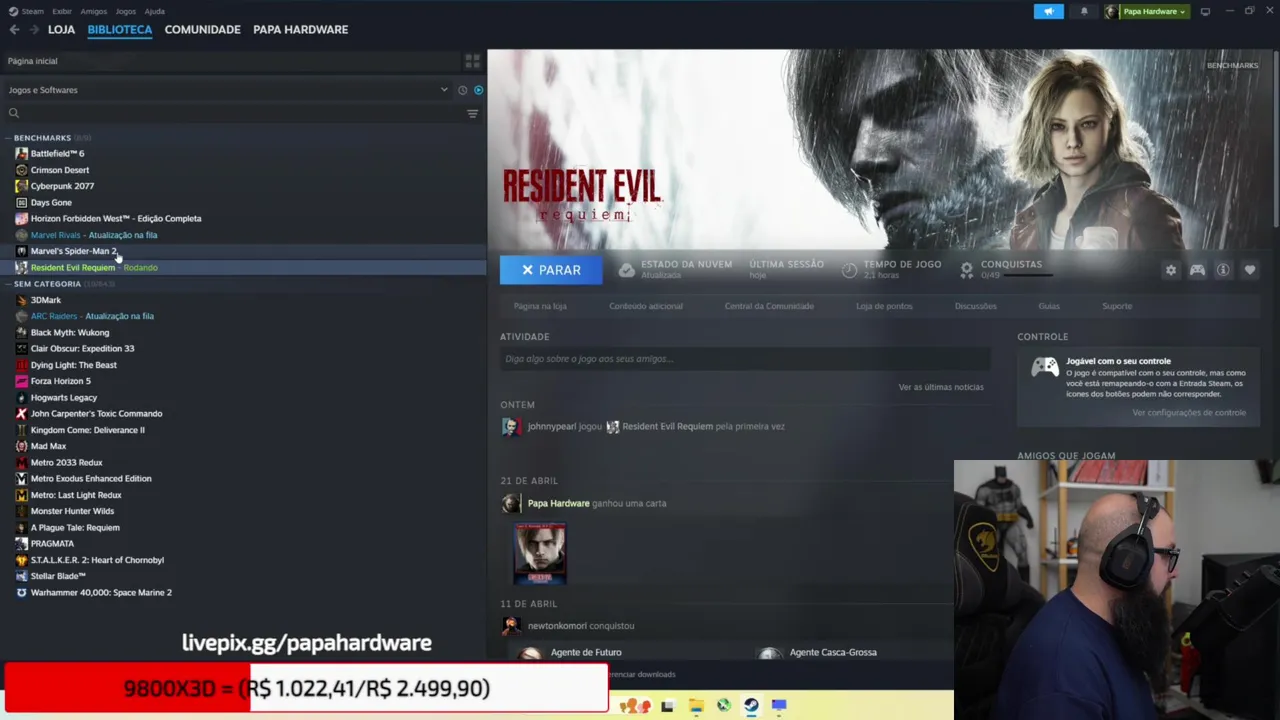Viewport: 1280px width, 720px height.
Task: Open Conteúdo adicional link
Action: (x=646, y=306)
